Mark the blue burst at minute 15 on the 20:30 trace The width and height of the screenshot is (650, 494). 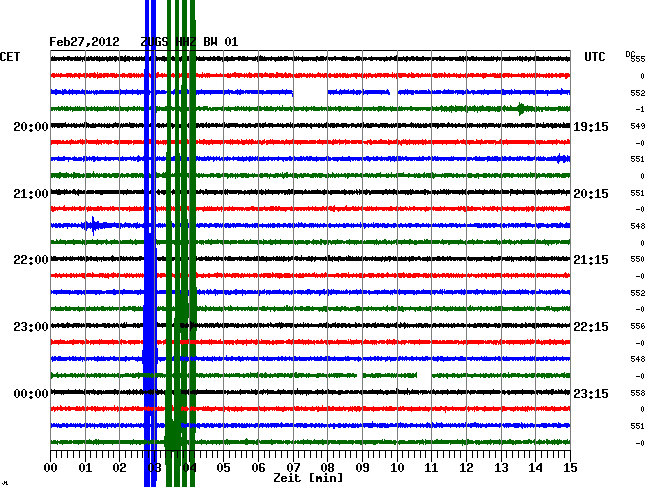(563, 159)
